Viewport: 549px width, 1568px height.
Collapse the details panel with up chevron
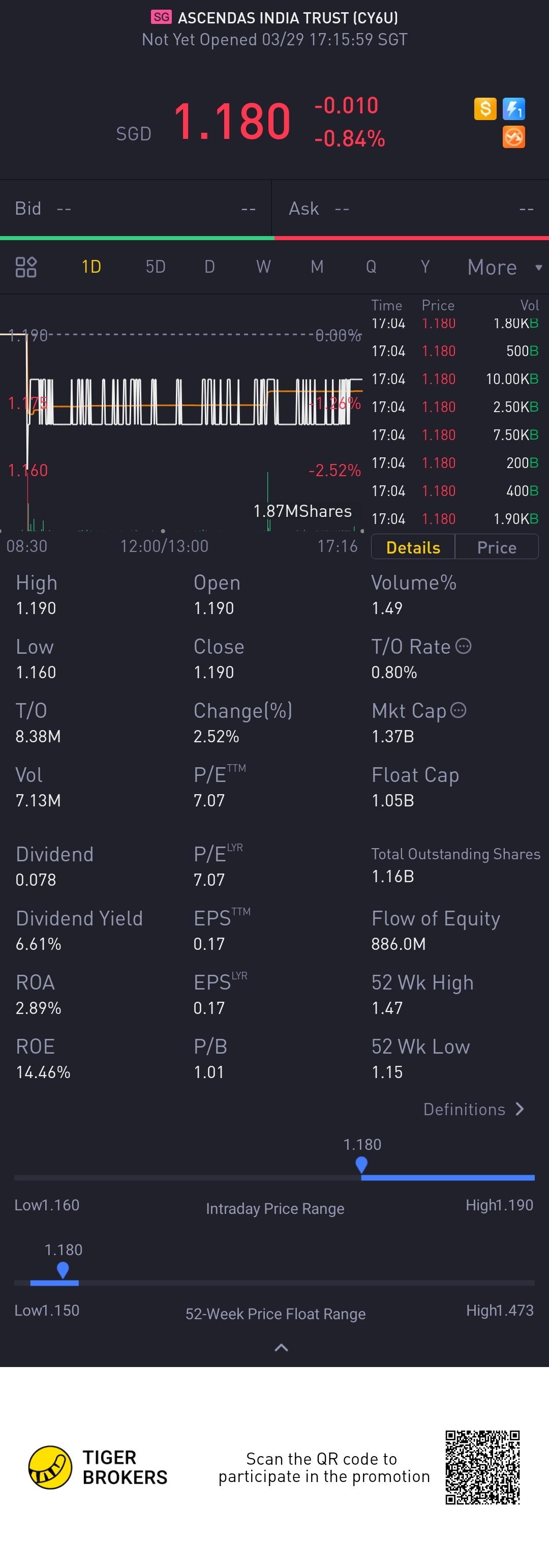pyautogui.click(x=281, y=1348)
